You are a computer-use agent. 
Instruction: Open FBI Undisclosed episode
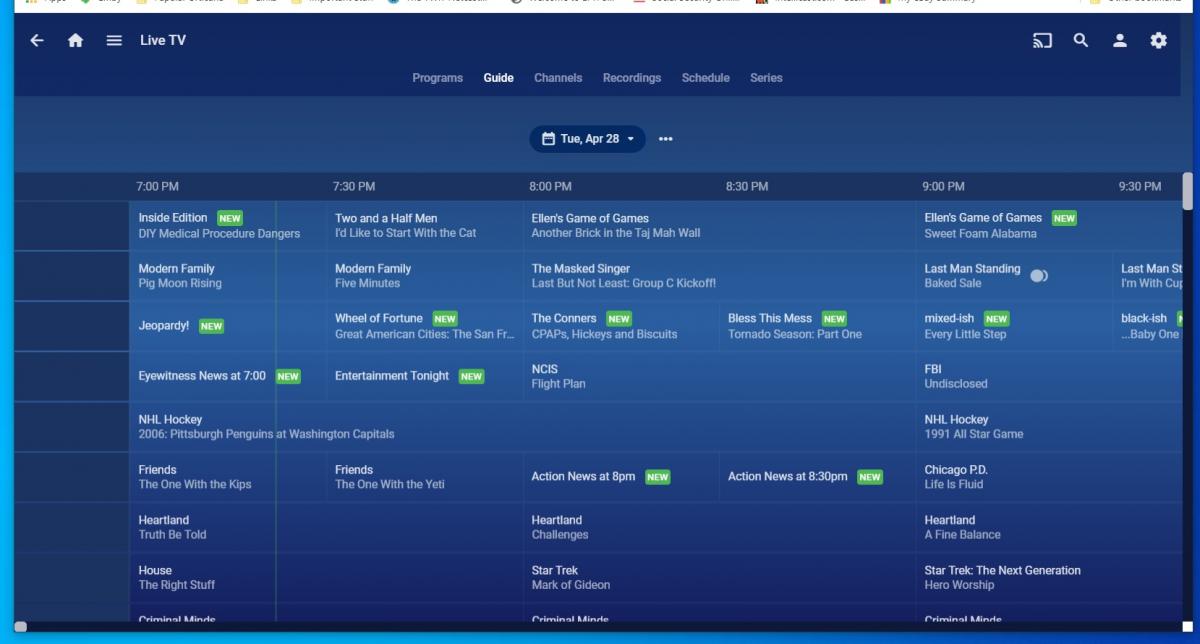[1049, 376]
